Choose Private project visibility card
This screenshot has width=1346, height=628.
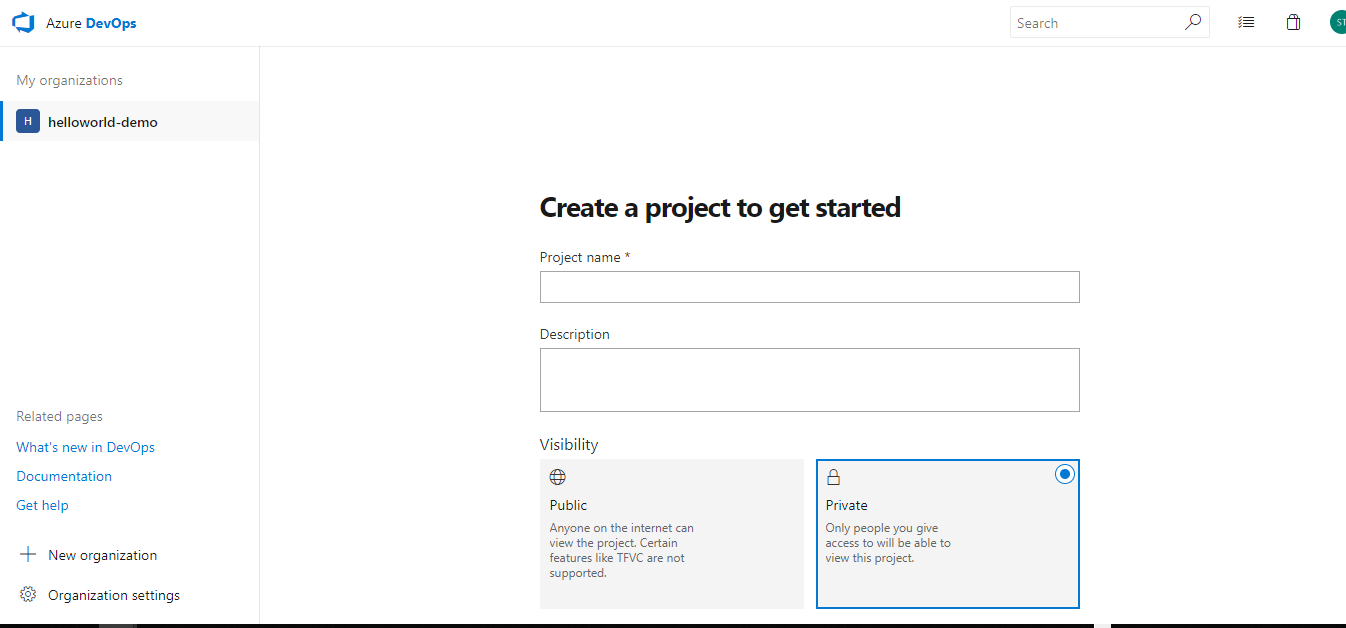point(947,533)
